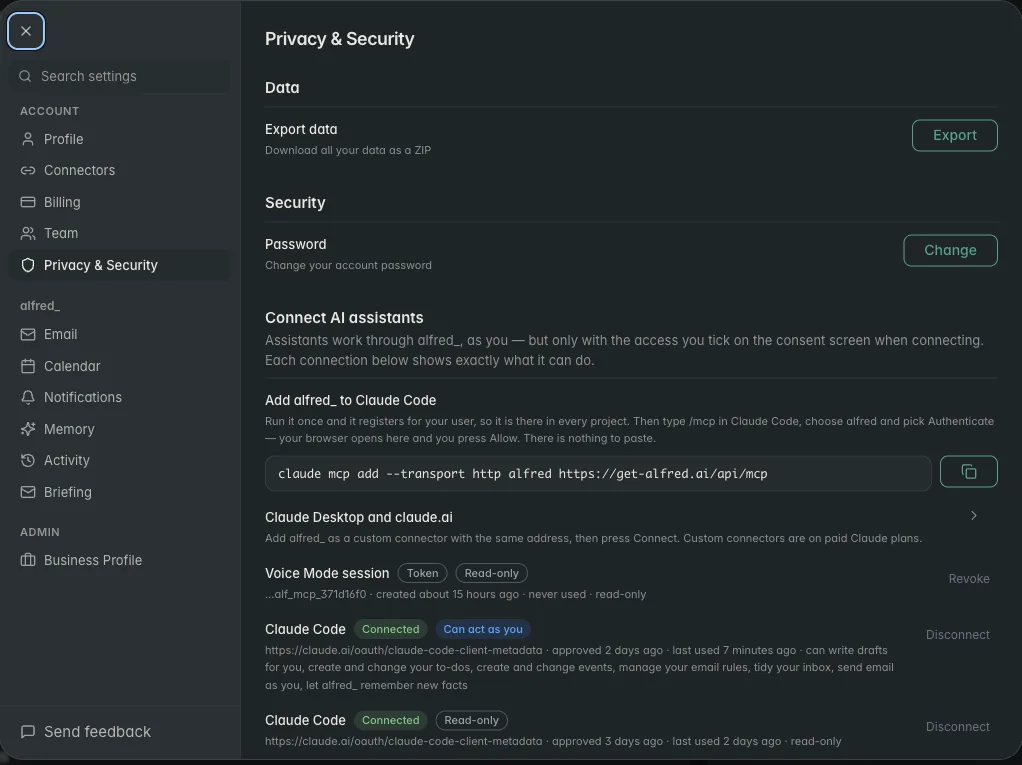The image size is (1022, 765).
Task: Click the Profile person icon
Action: coord(27,139)
